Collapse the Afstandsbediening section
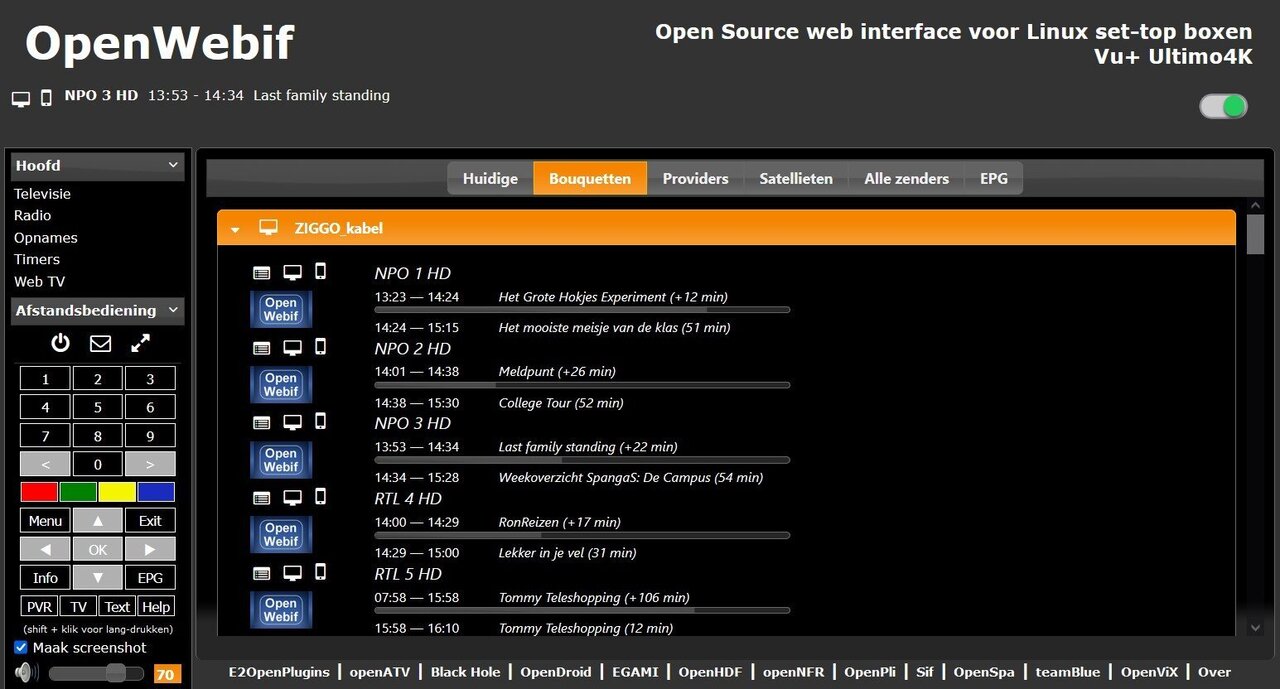The image size is (1280, 689). [97, 311]
